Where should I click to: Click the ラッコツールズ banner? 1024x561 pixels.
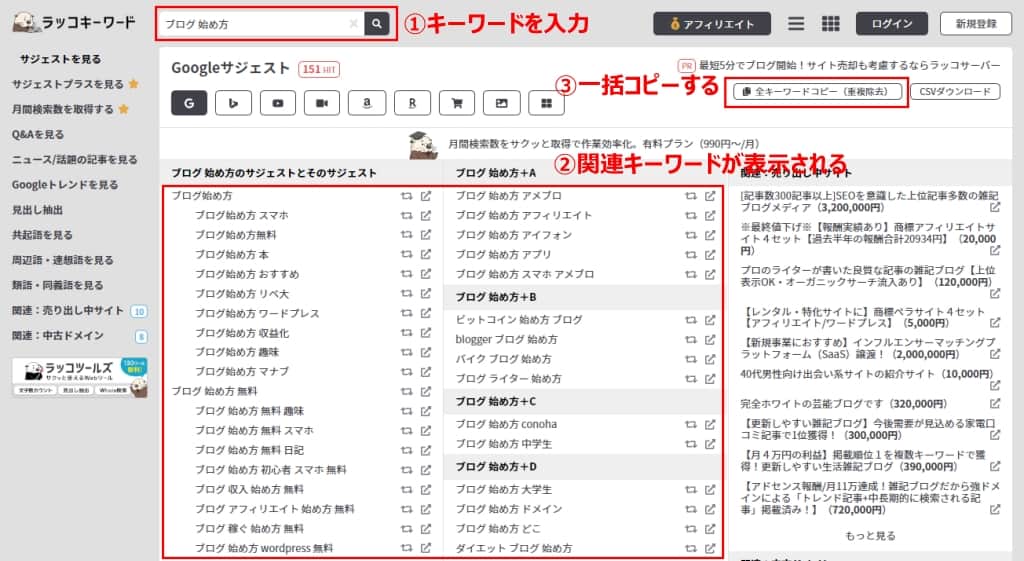[80, 377]
